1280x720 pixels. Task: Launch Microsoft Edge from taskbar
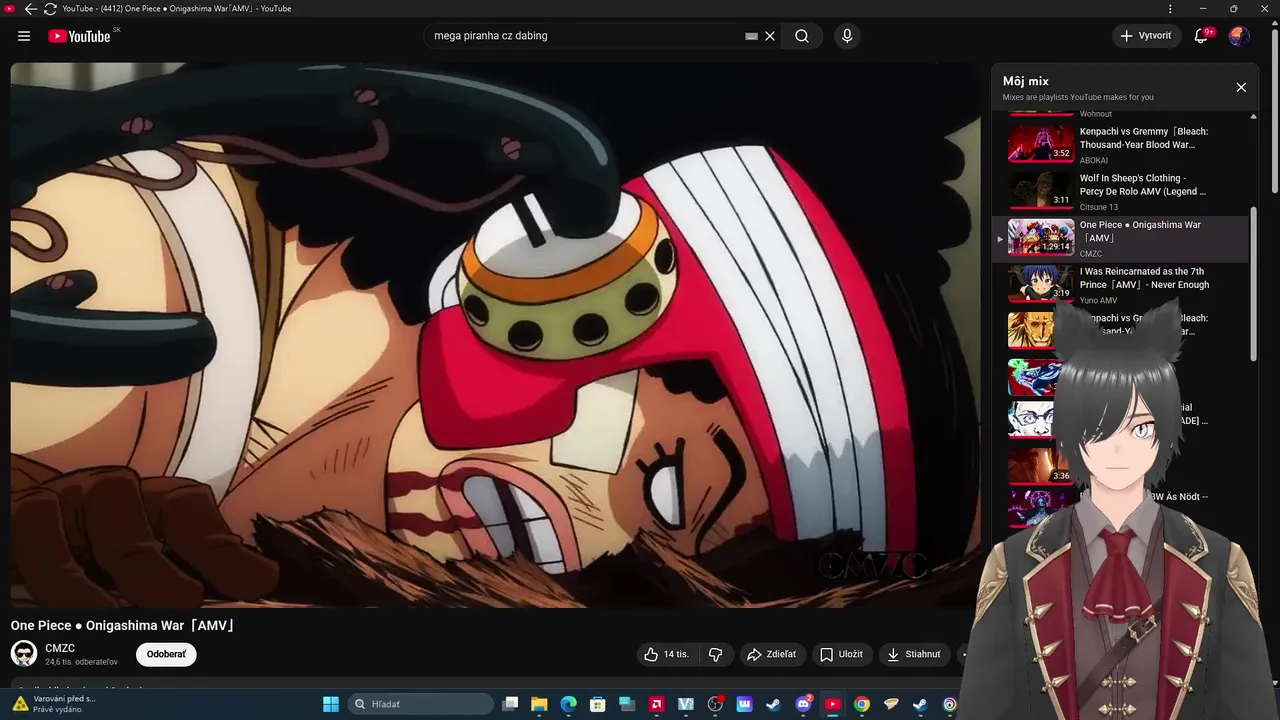pos(568,704)
